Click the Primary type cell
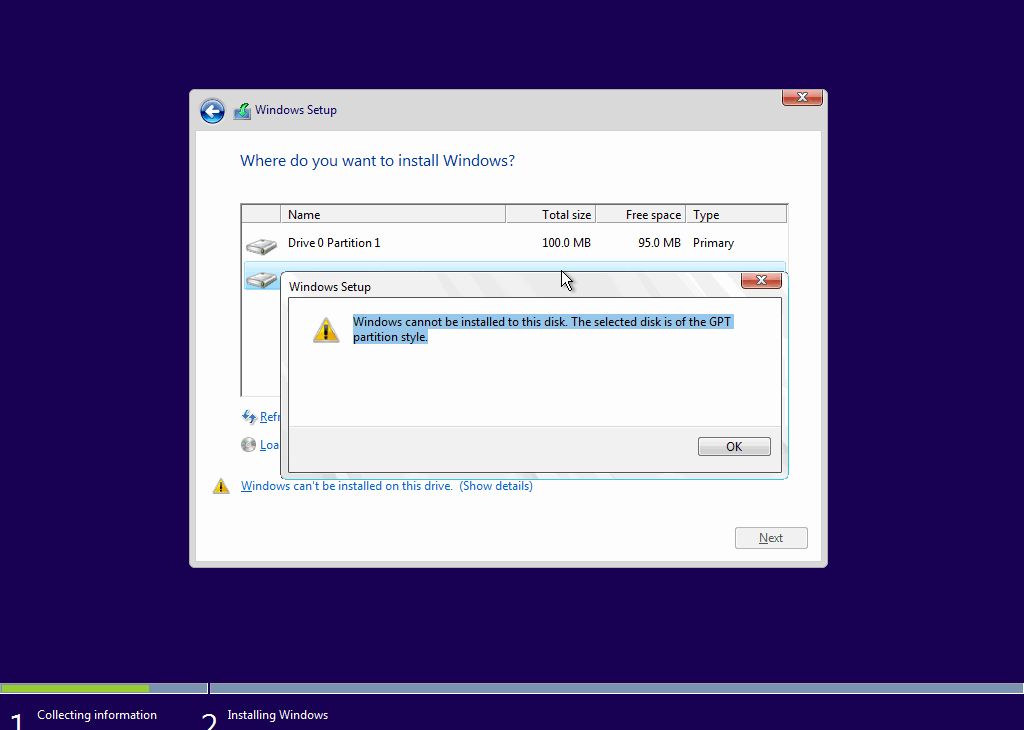1024x730 pixels. (x=713, y=243)
